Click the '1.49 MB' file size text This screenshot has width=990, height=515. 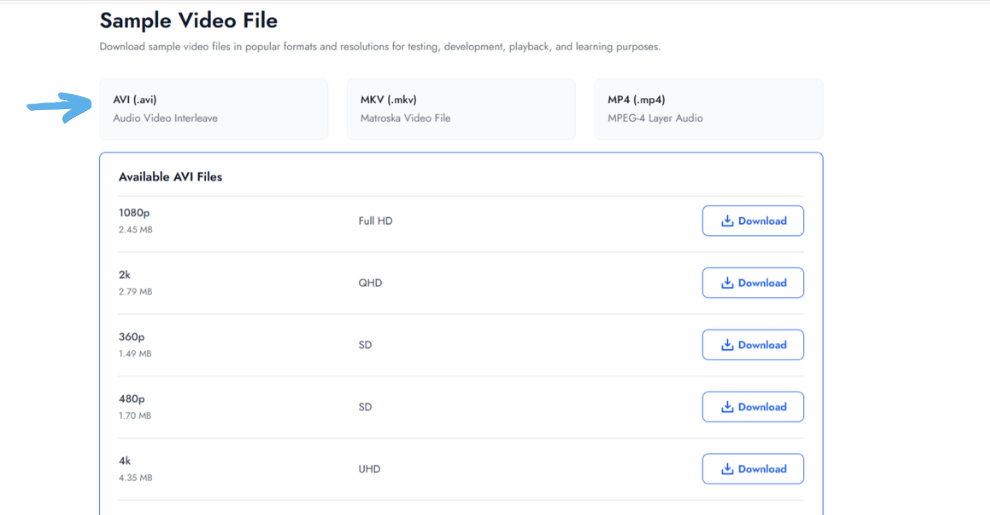[x=135, y=353]
